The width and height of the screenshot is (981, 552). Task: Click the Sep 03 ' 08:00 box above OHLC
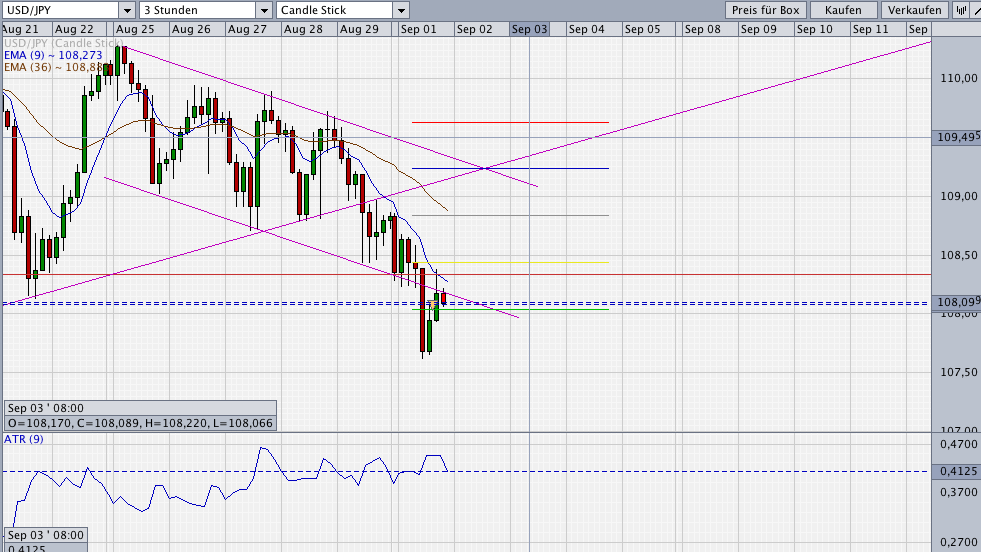point(140,408)
